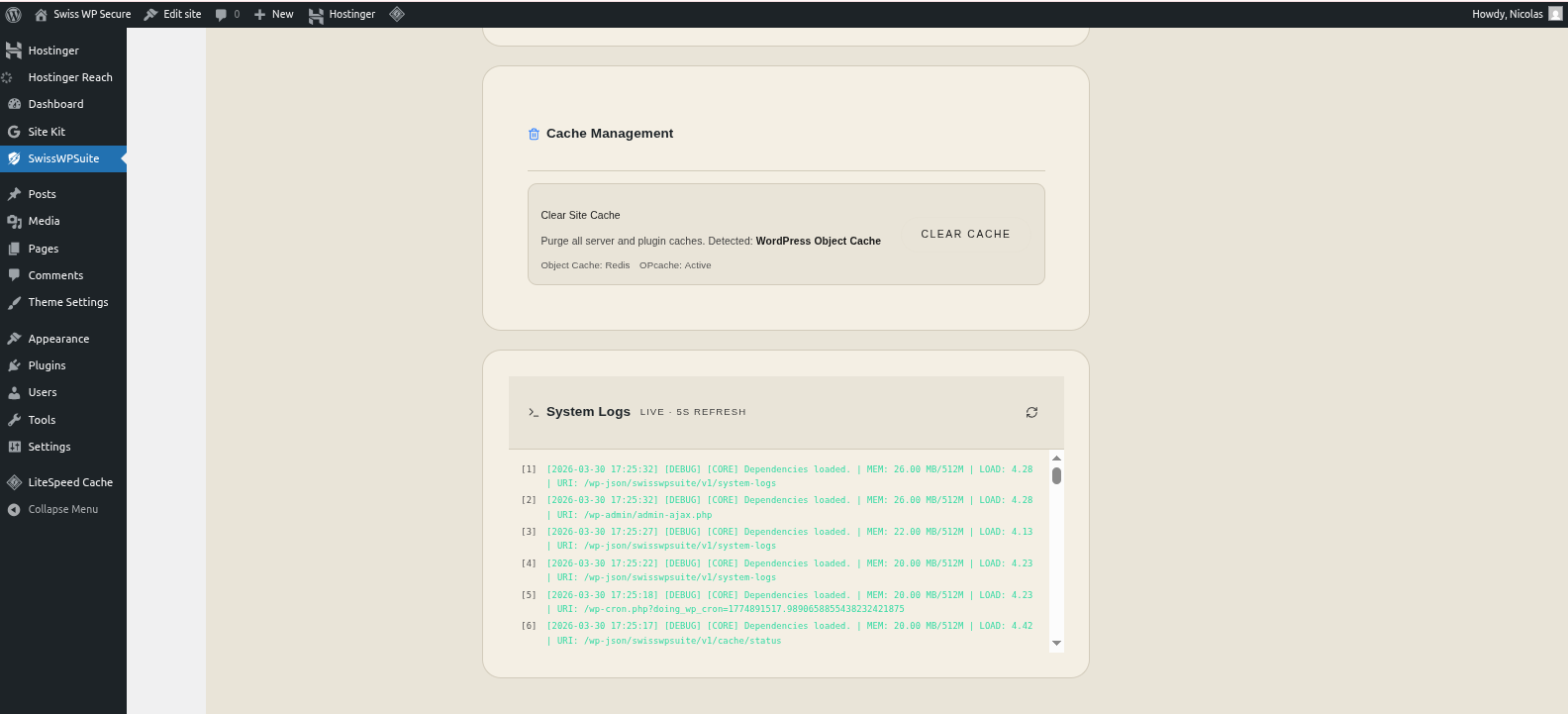Screen dimensions: 1568x714
Task: Go to the Appearance menu
Action: tap(58, 339)
